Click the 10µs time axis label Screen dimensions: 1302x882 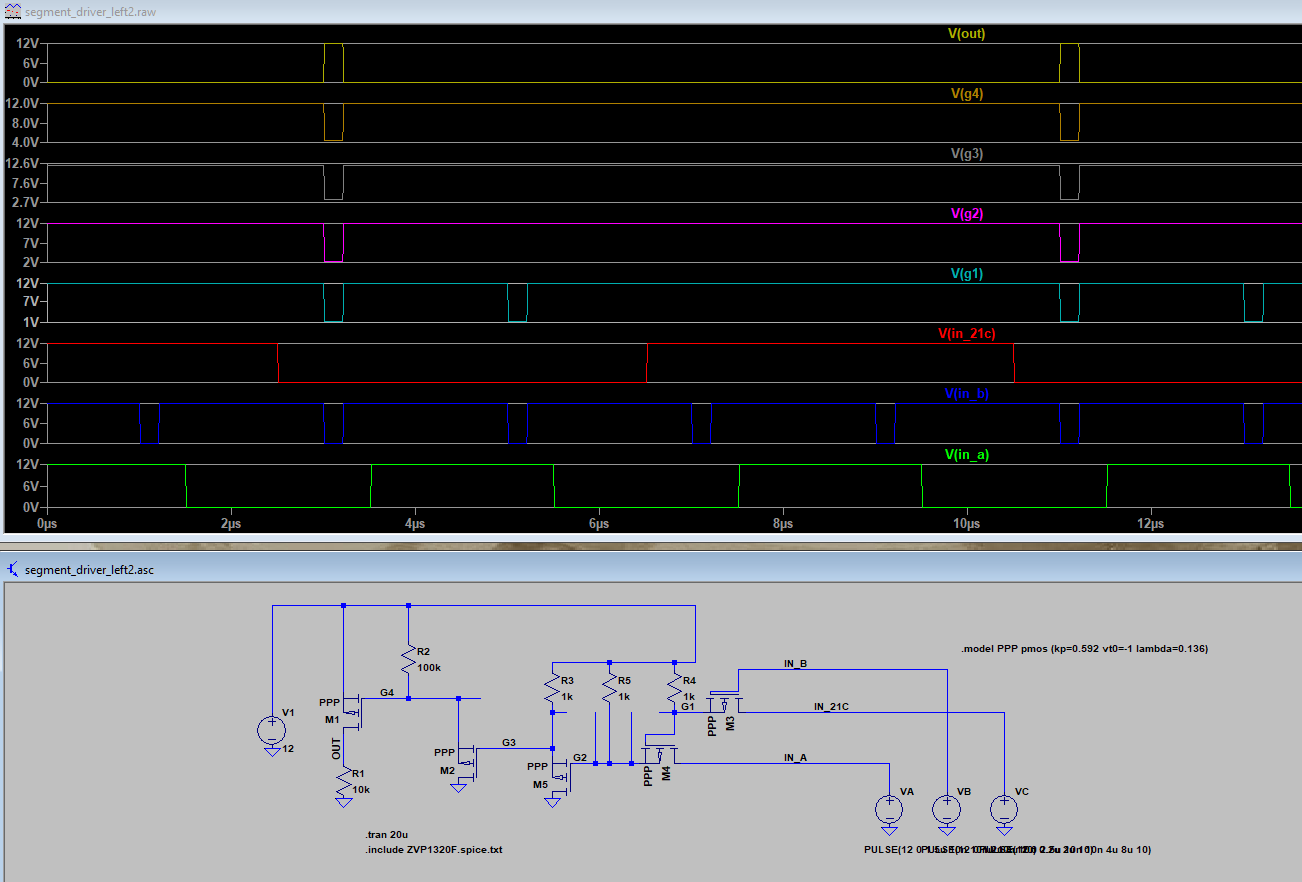pos(967,523)
